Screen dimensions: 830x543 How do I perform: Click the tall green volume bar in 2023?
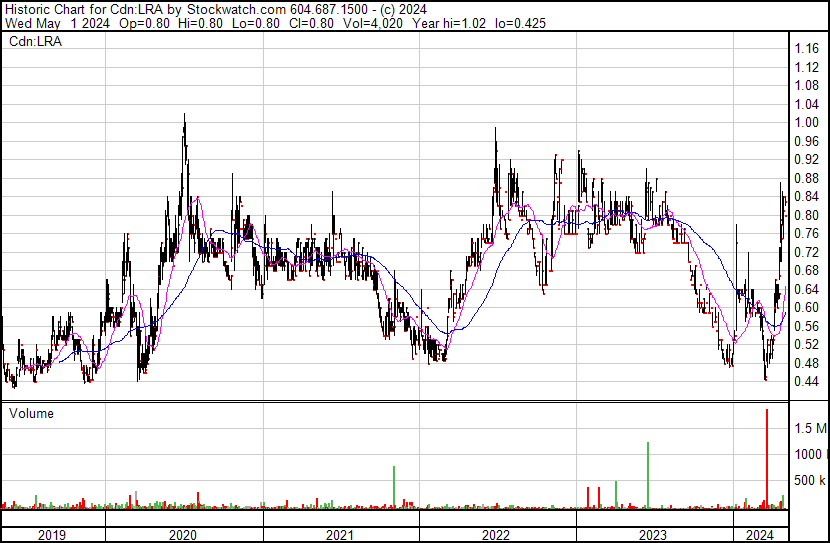[x=648, y=475]
